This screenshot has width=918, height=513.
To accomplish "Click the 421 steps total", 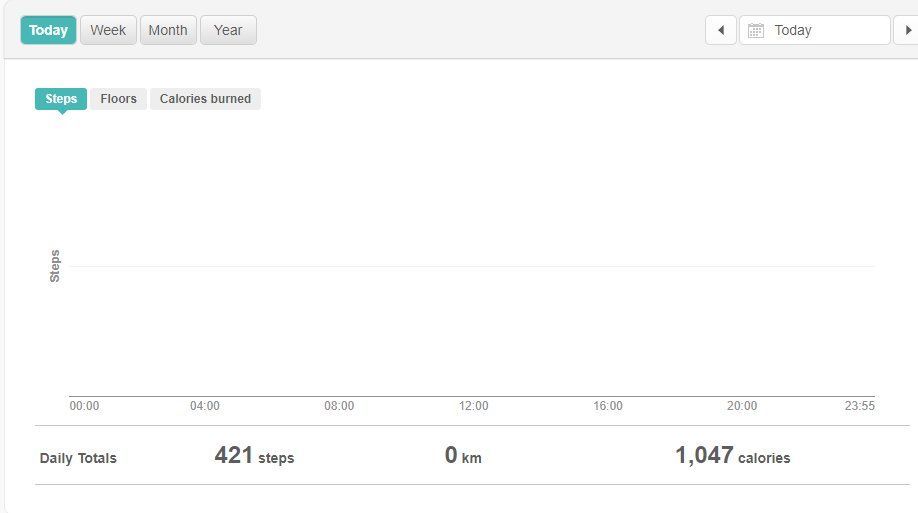I will click(x=254, y=456).
